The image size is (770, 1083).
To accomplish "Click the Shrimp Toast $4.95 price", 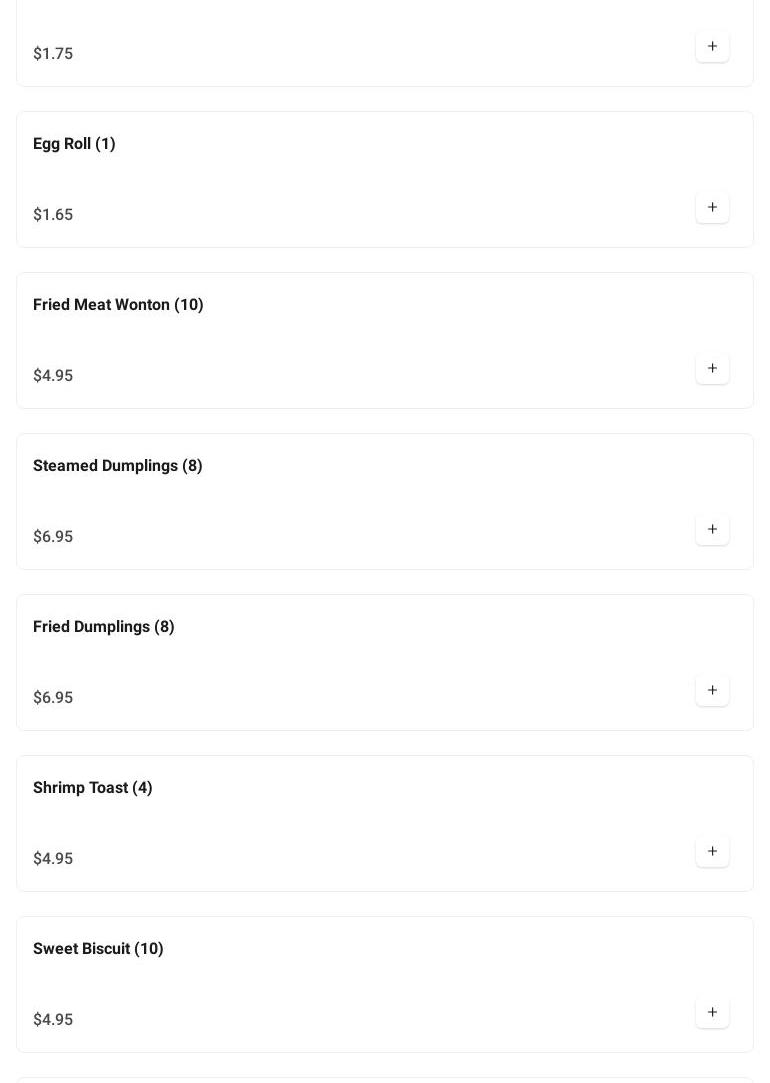I will 53,859.
